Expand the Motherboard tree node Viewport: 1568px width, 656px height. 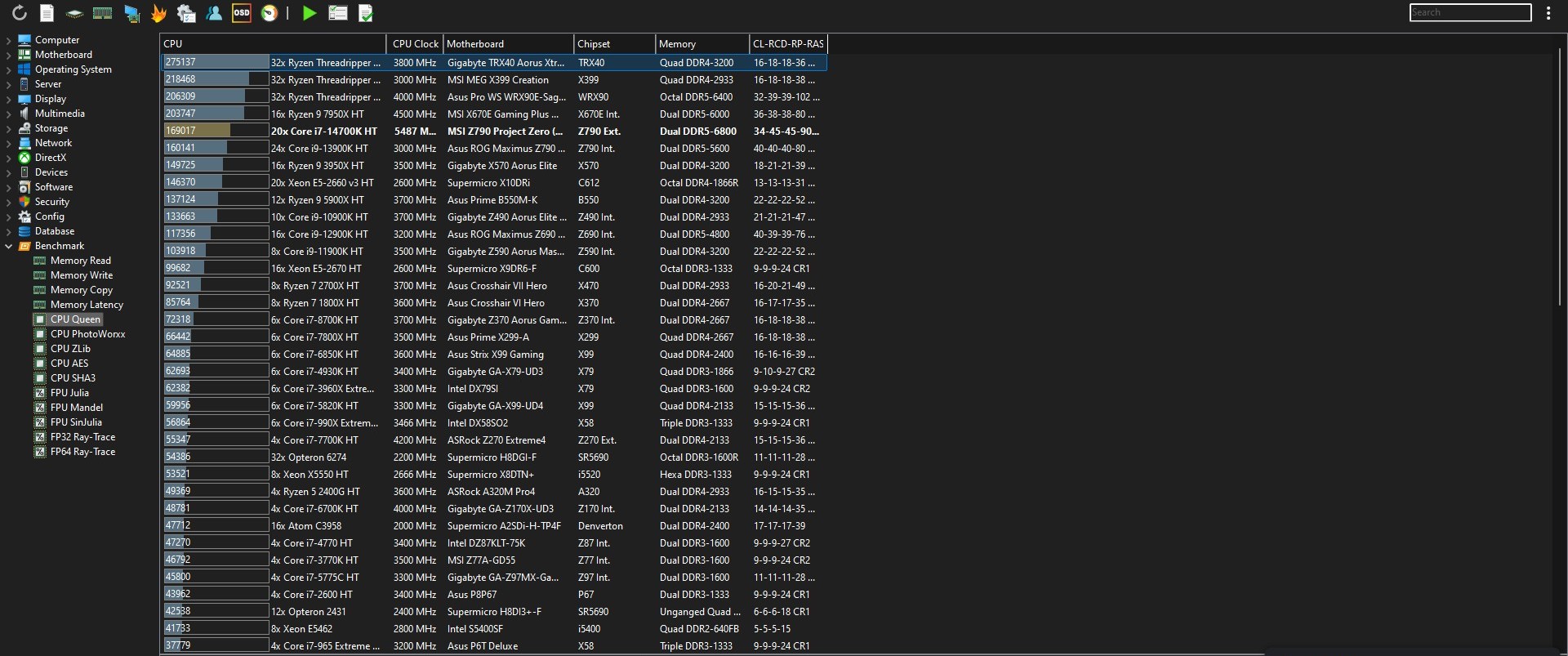(x=8, y=55)
